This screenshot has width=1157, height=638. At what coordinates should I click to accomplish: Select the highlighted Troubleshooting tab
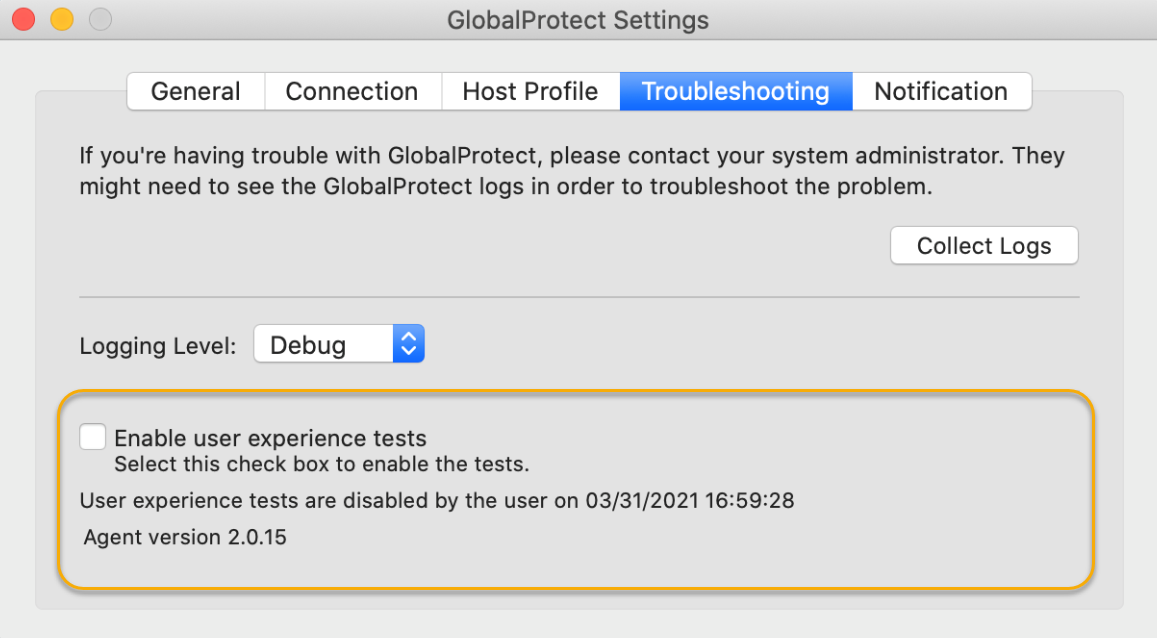tap(736, 91)
